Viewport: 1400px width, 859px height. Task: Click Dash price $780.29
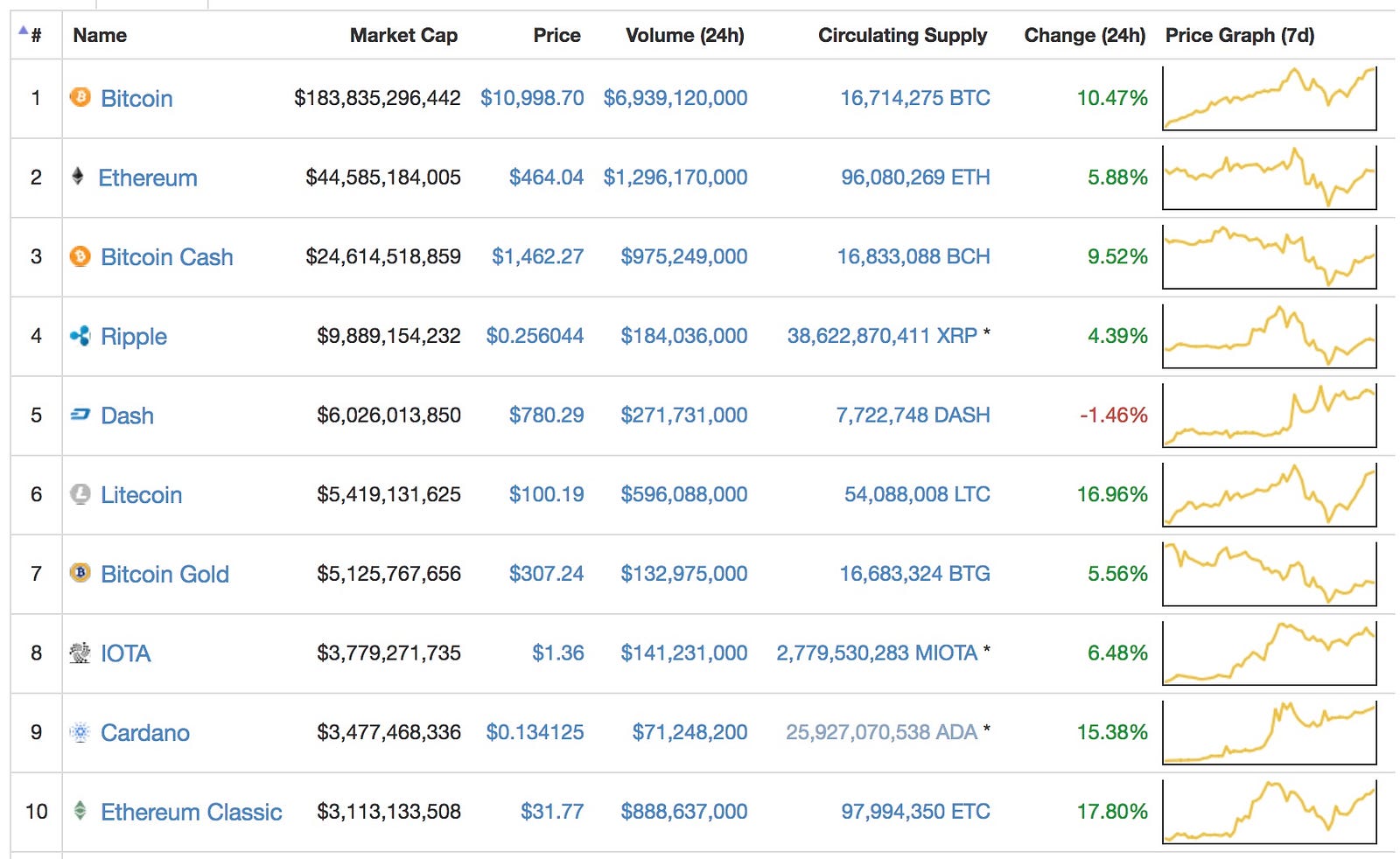pyautogui.click(x=547, y=415)
